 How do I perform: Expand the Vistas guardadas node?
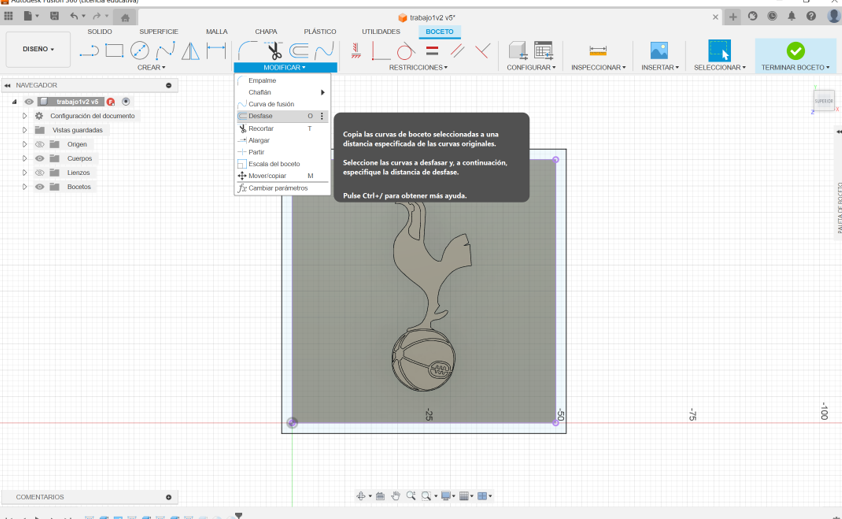tap(24, 130)
